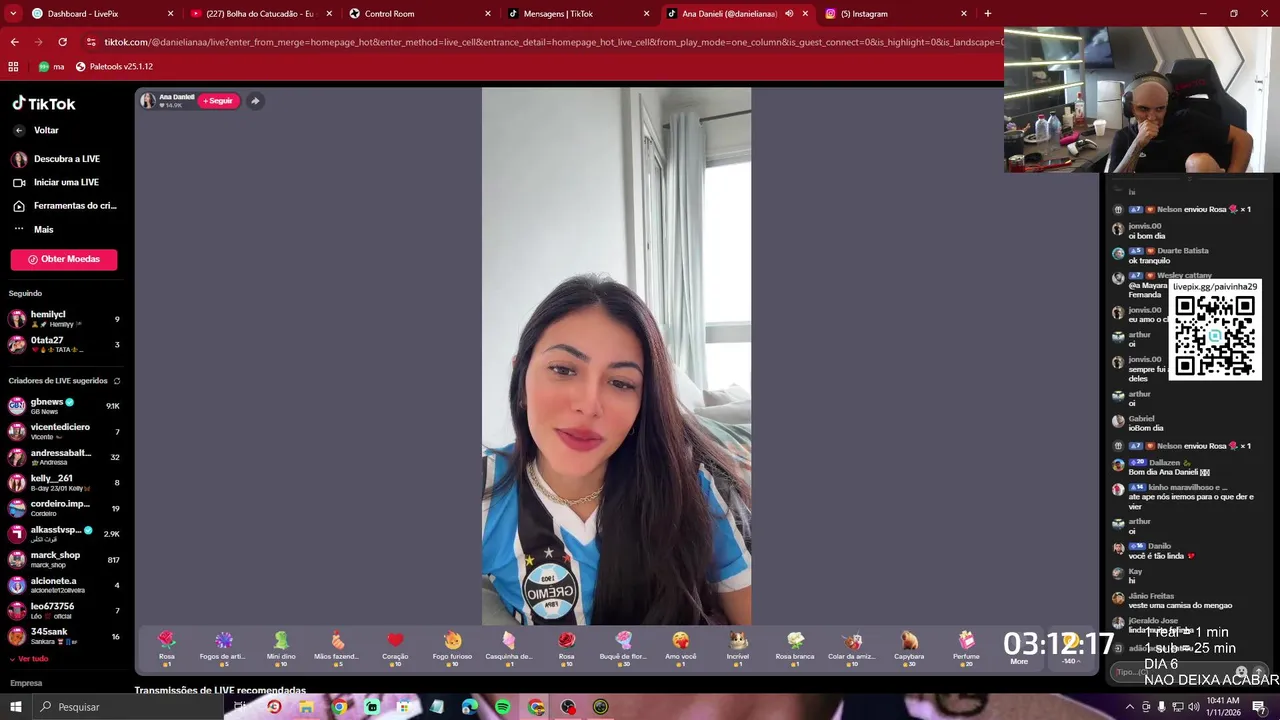
Task: Send the Capybara gift
Action: click(909, 647)
